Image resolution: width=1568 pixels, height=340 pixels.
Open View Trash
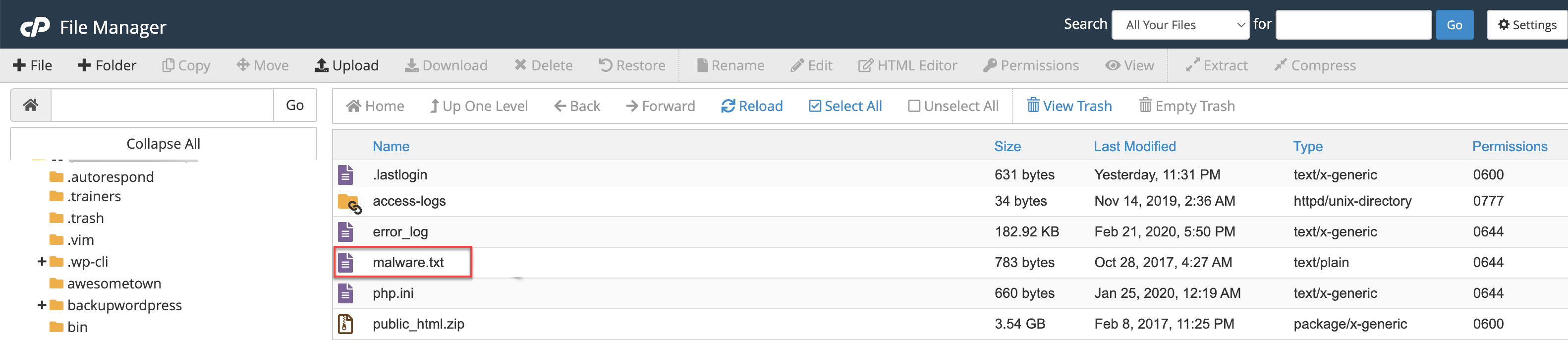click(x=1069, y=105)
